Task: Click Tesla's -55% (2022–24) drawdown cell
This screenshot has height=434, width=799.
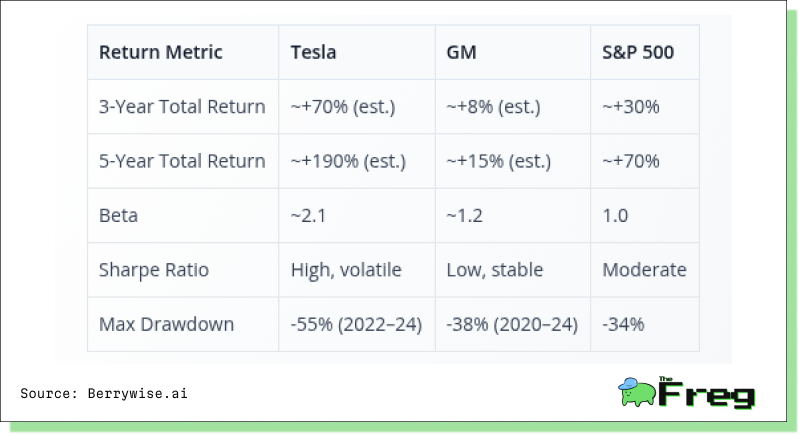Action: coord(356,324)
